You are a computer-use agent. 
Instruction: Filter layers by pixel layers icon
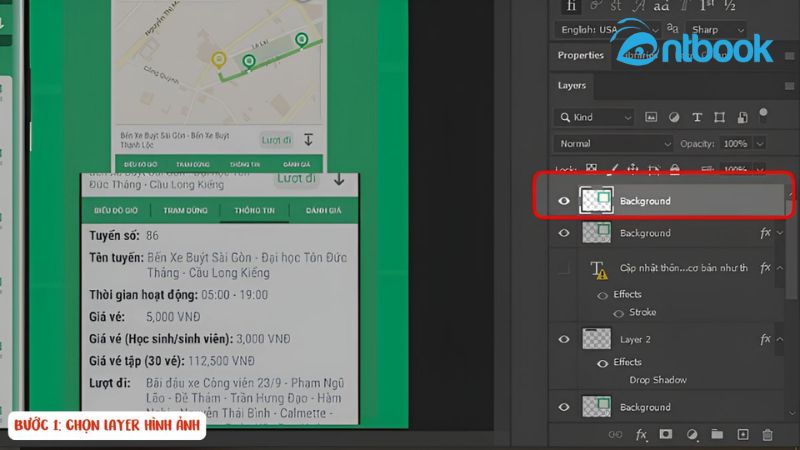click(651, 117)
